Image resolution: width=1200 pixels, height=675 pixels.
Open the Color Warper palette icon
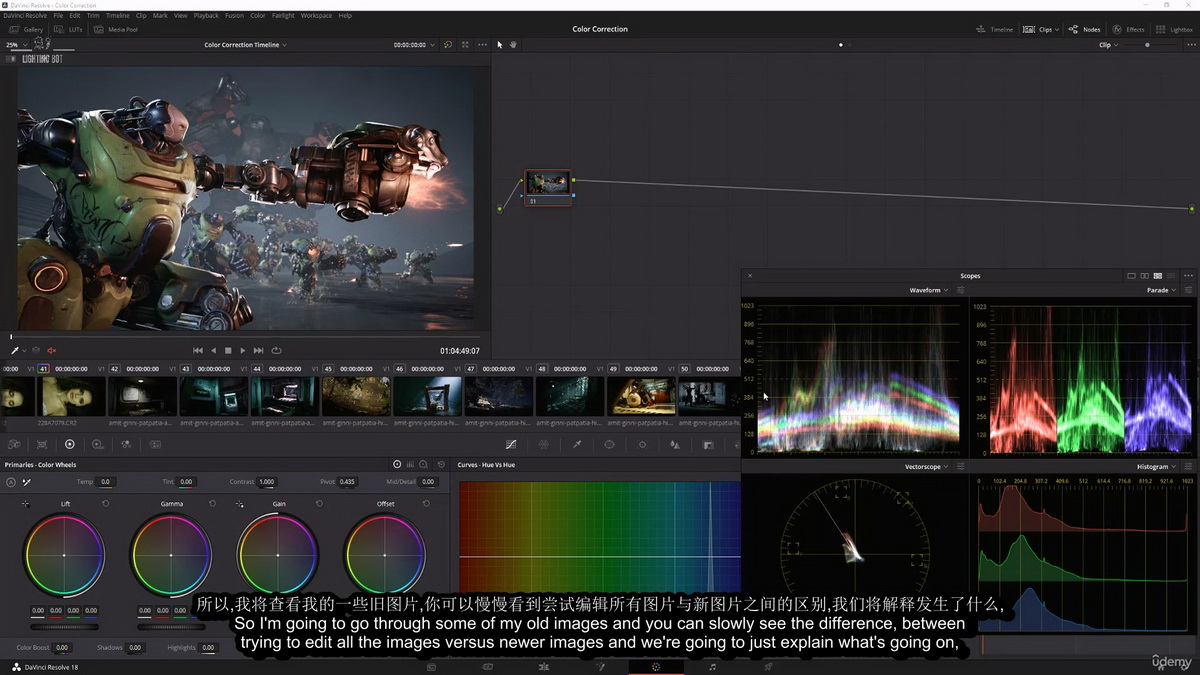tap(544, 444)
